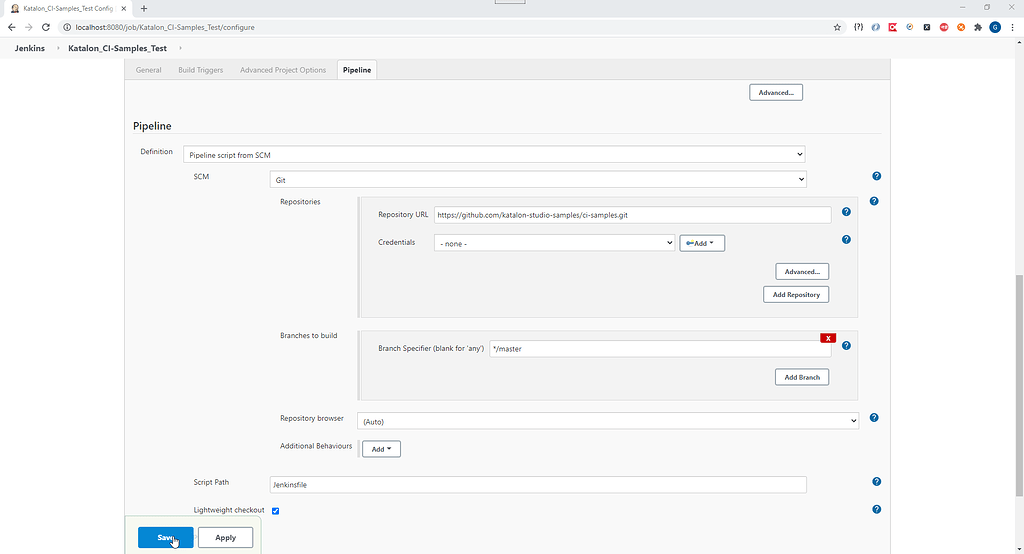Viewport: 1024px width, 554px height.
Task: Untick the Lightweight checkout checkbox
Action: click(276, 511)
